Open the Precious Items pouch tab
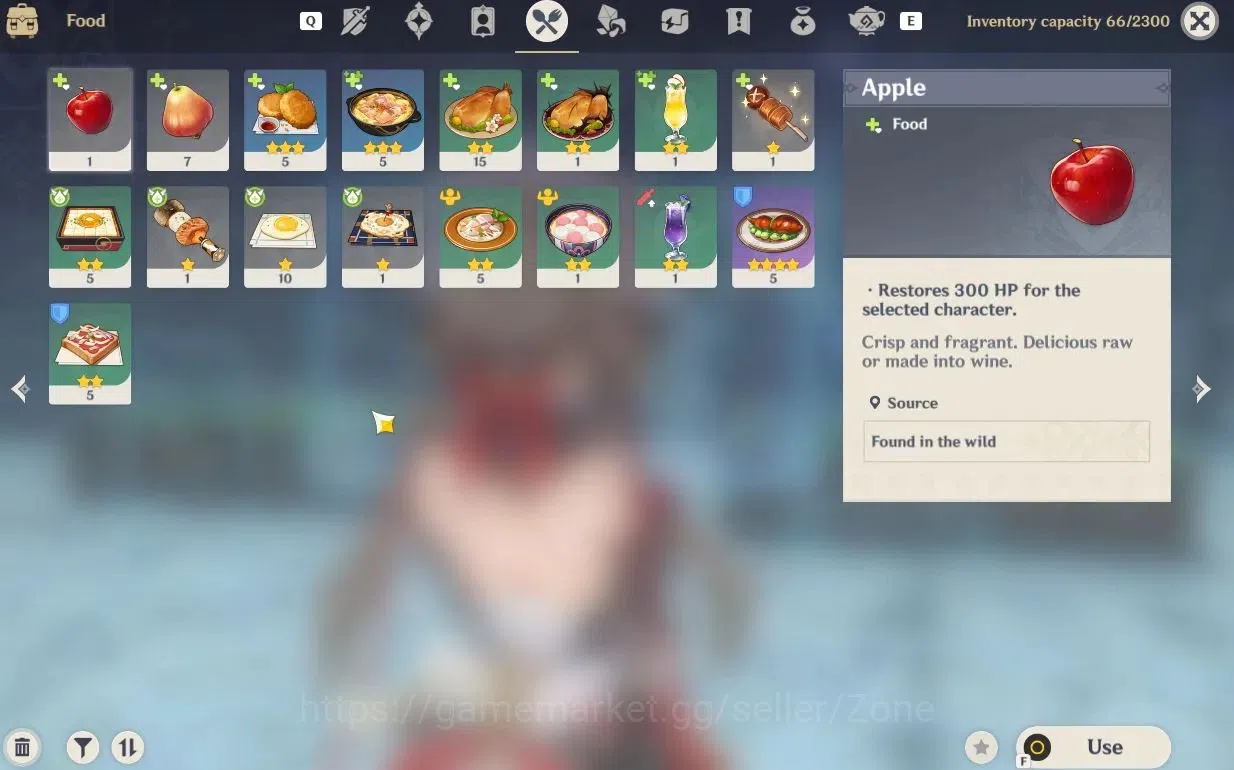Screen dimensions: 1234x770 [803, 21]
